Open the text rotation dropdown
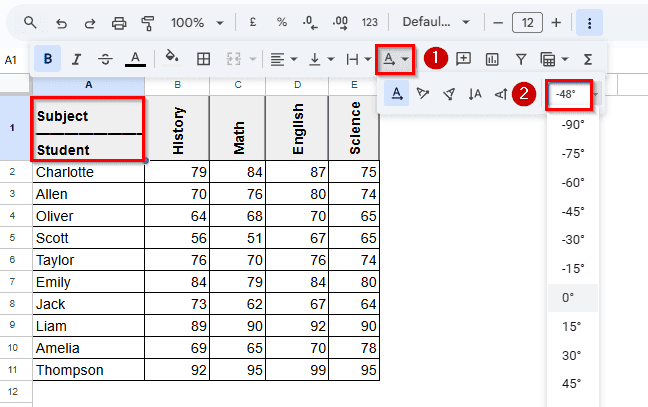The height and width of the screenshot is (407, 648). tap(395, 59)
